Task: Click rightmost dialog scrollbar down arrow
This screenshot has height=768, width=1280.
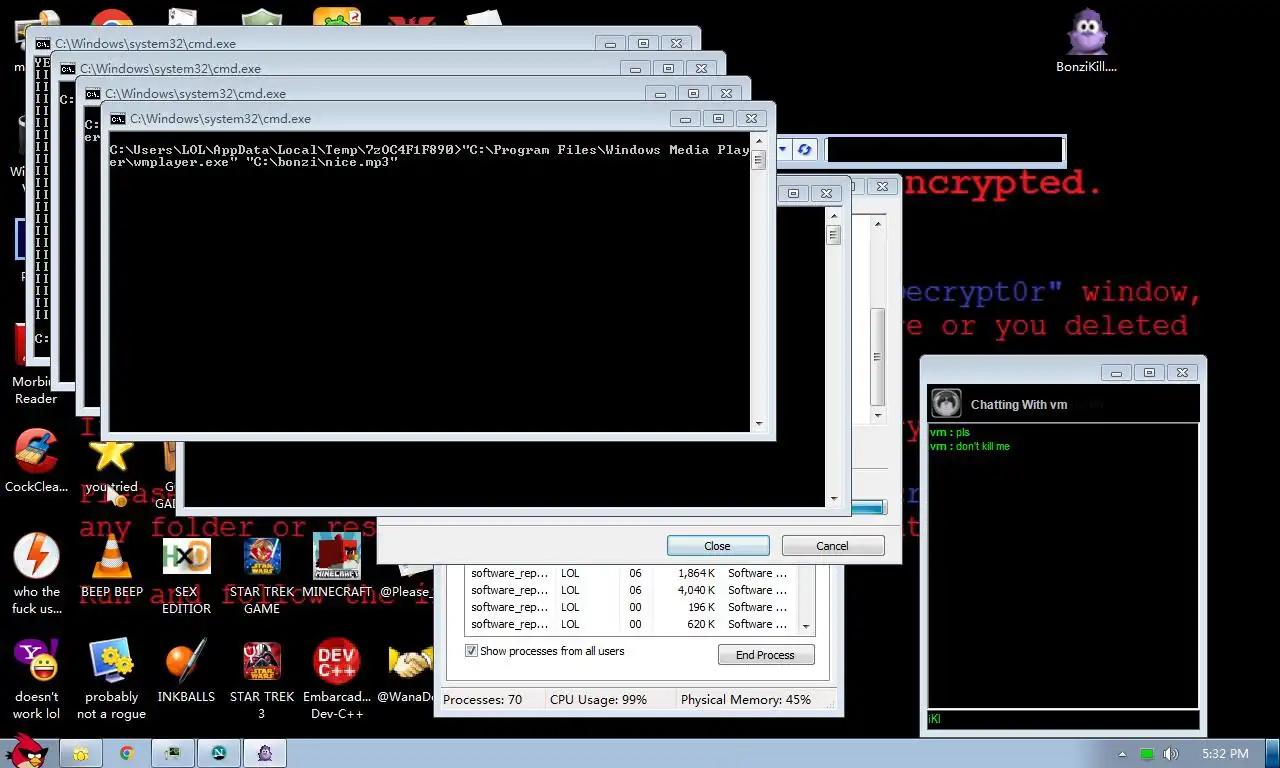Action: pyautogui.click(x=878, y=415)
